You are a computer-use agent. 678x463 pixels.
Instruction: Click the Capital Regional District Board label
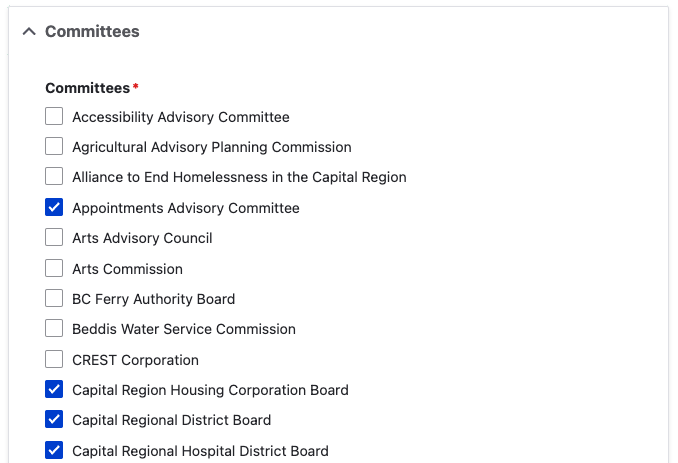[171, 420]
